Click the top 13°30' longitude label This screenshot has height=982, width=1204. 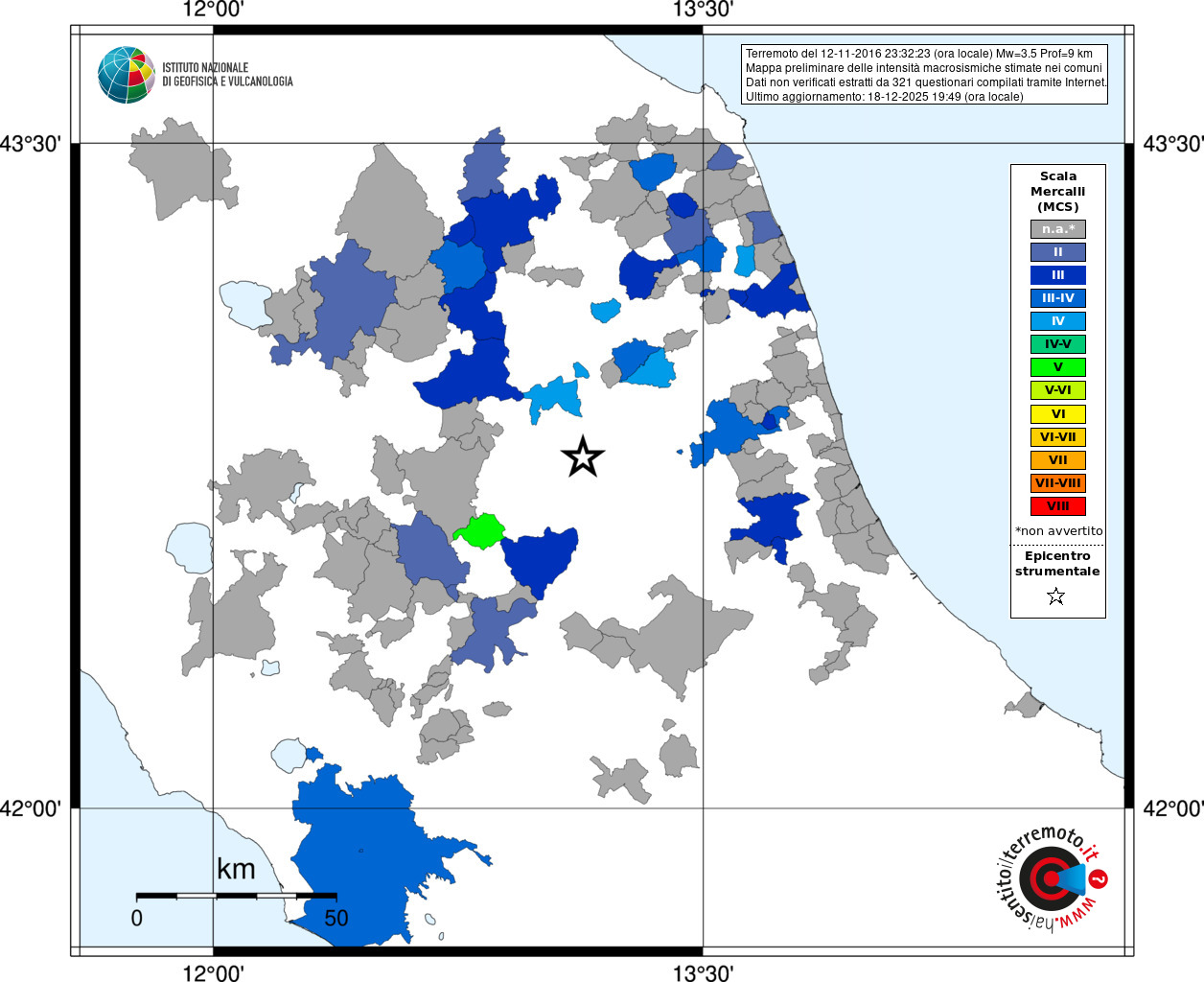coord(703,11)
